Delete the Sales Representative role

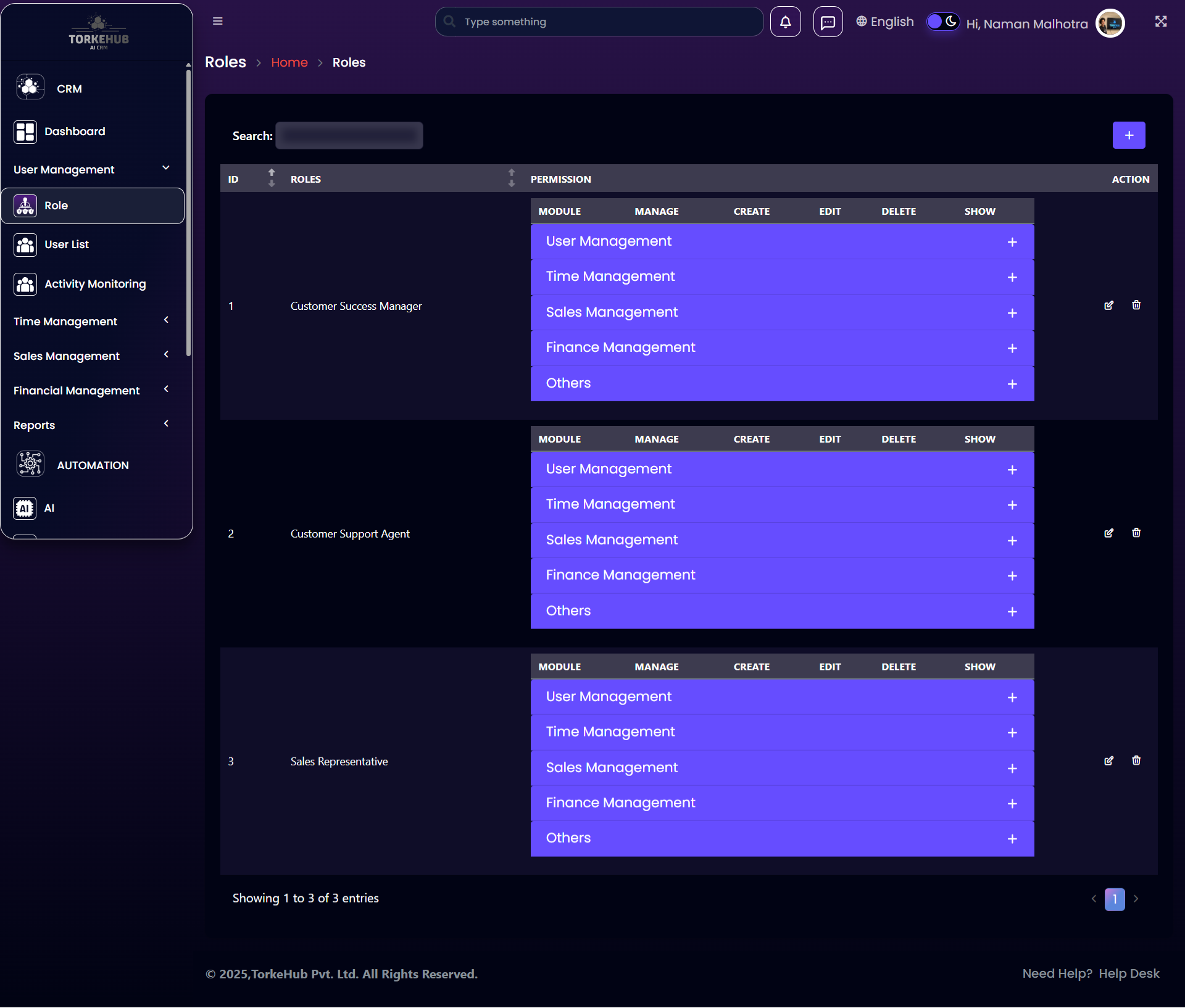click(x=1136, y=760)
